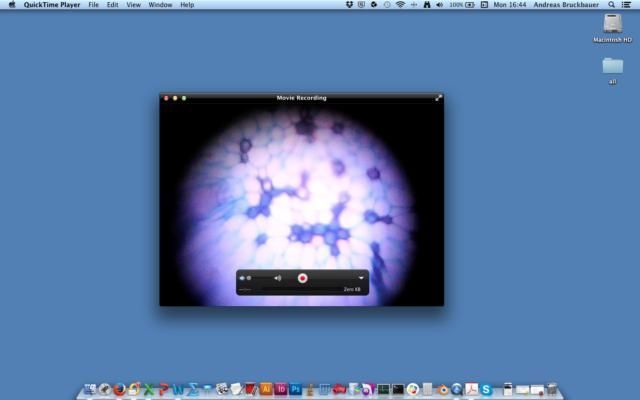The image size is (640, 400).
Task: Open Finder from the Dock
Action: (x=90, y=389)
